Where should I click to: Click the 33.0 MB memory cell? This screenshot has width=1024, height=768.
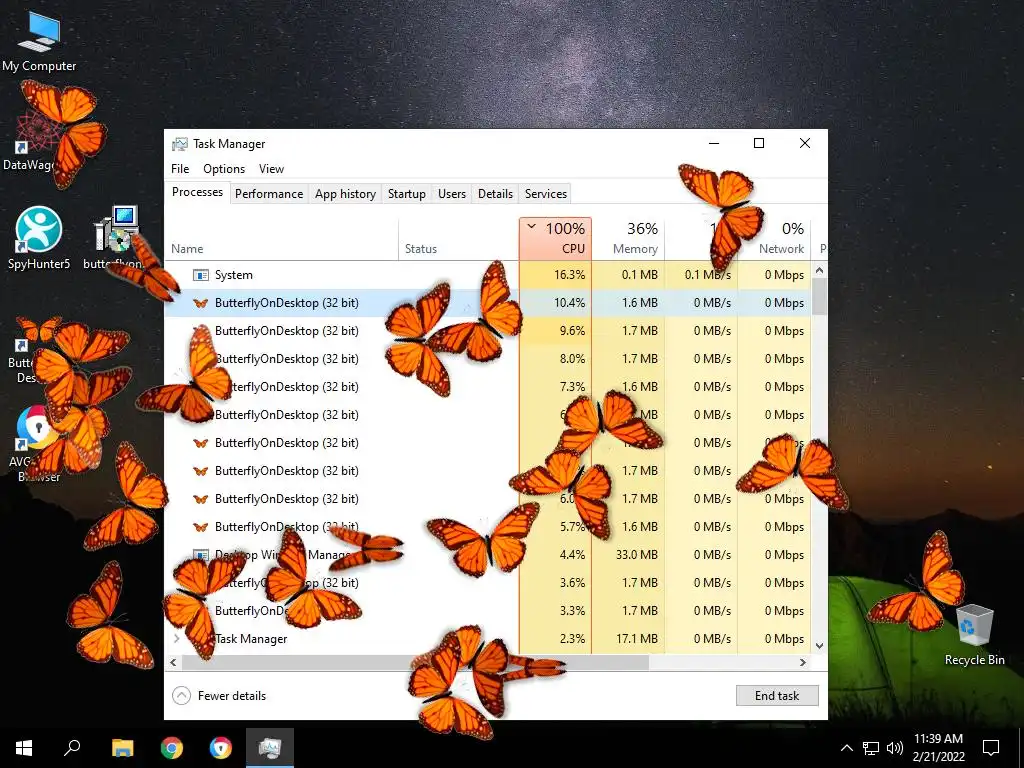[x=628, y=555]
